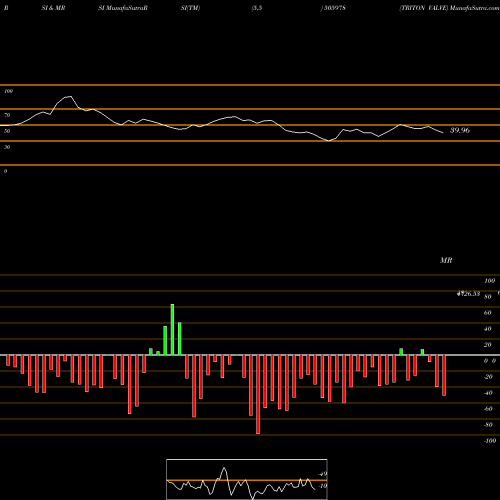
Task: Click the (TRITON VALVE) MunafaSutra.com title text
Action: (x=449, y=8)
